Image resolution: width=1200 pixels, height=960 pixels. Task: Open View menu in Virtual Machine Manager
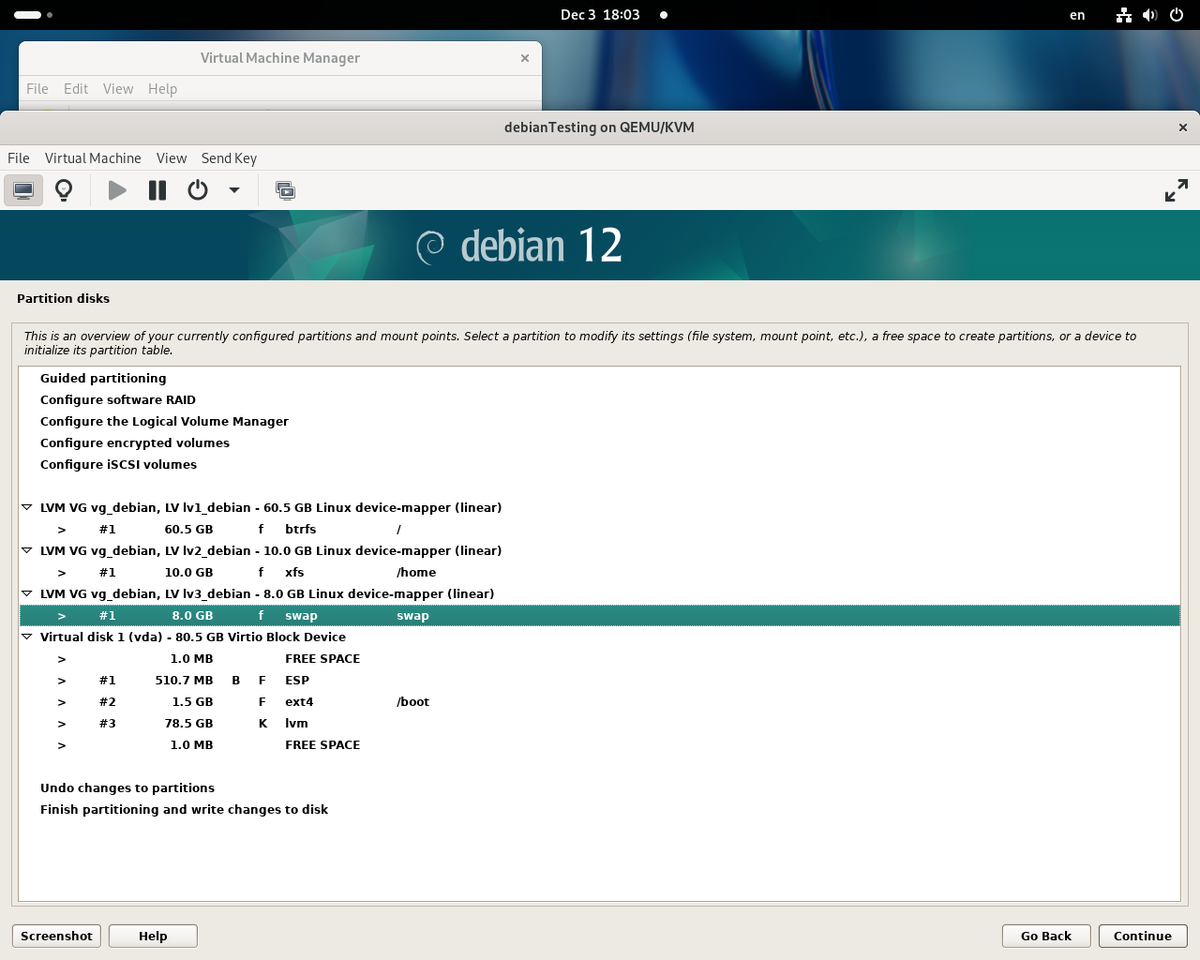point(118,89)
